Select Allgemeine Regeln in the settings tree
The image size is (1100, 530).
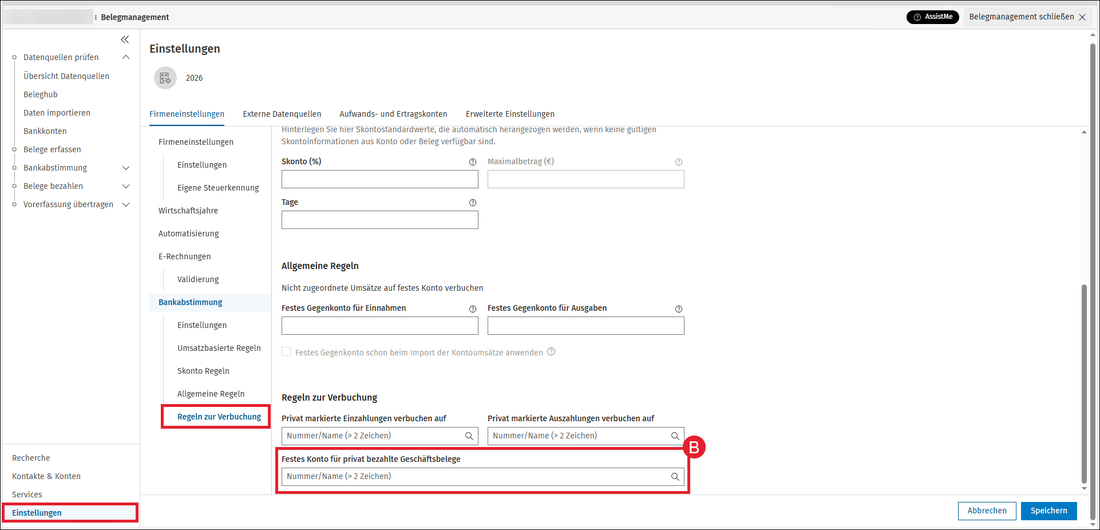coord(210,394)
